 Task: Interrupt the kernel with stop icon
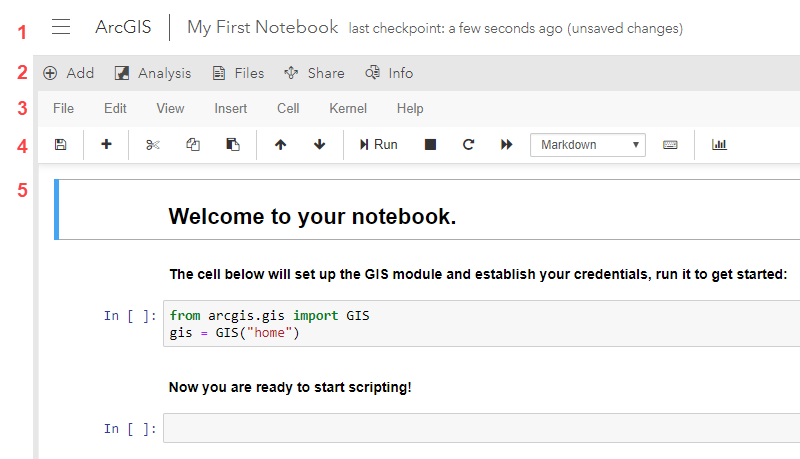coord(430,145)
